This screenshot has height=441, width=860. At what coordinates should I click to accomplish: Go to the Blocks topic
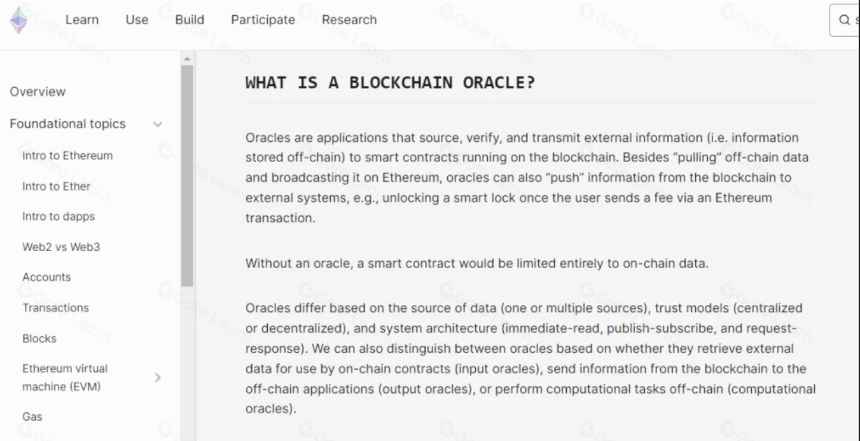[x=39, y=338]
